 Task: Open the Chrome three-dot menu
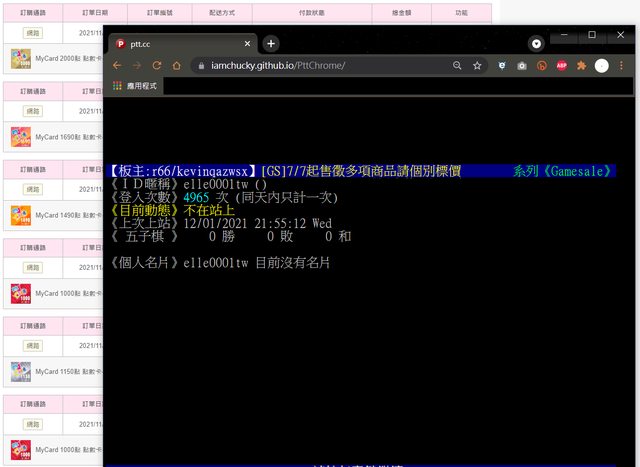[x=621, y=65]
